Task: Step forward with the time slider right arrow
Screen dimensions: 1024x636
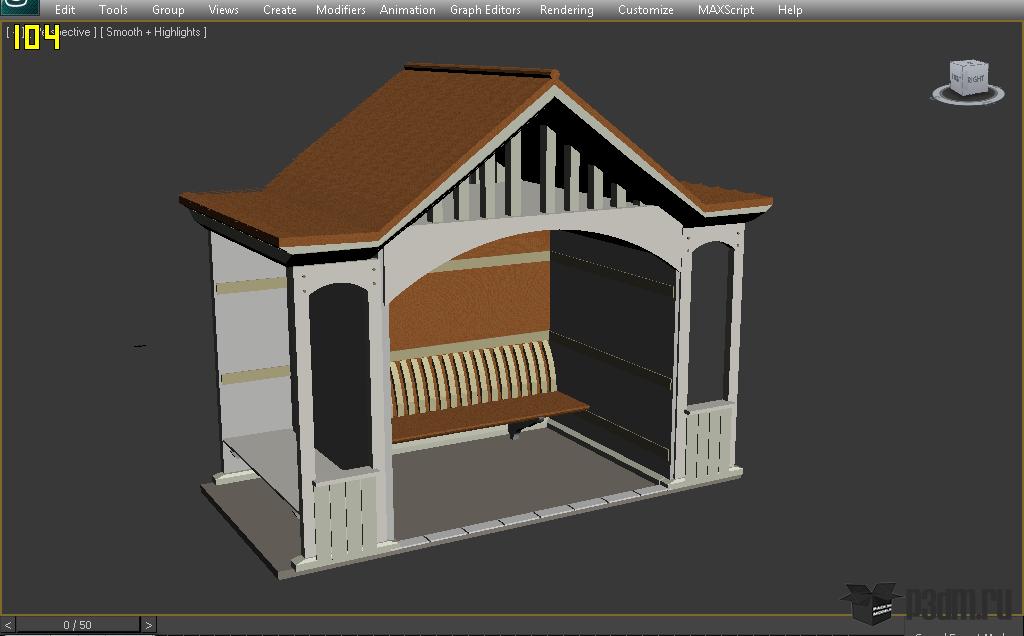Action: tap(148, 625)
